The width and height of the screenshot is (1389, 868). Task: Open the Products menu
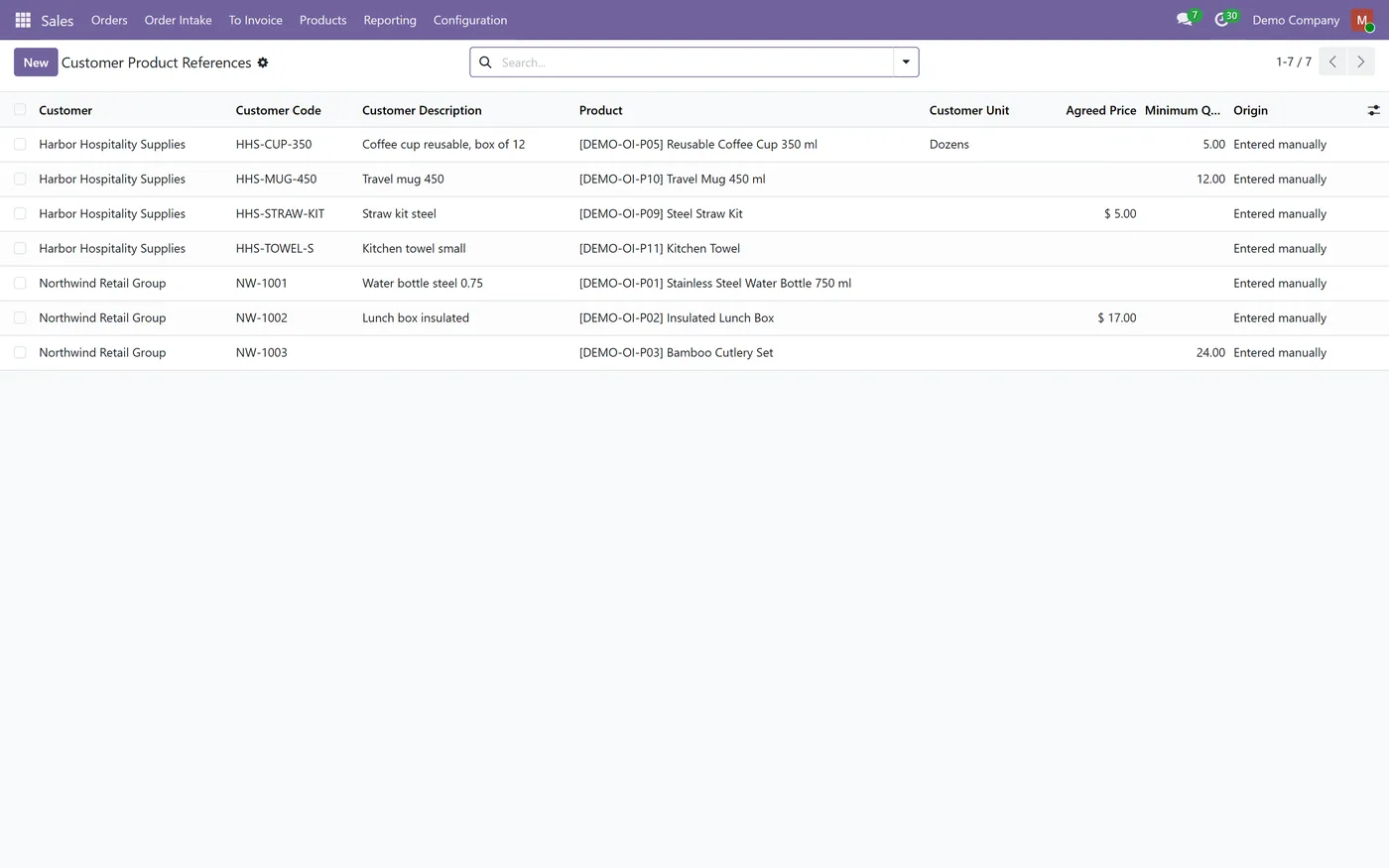(x=323, y=20)
